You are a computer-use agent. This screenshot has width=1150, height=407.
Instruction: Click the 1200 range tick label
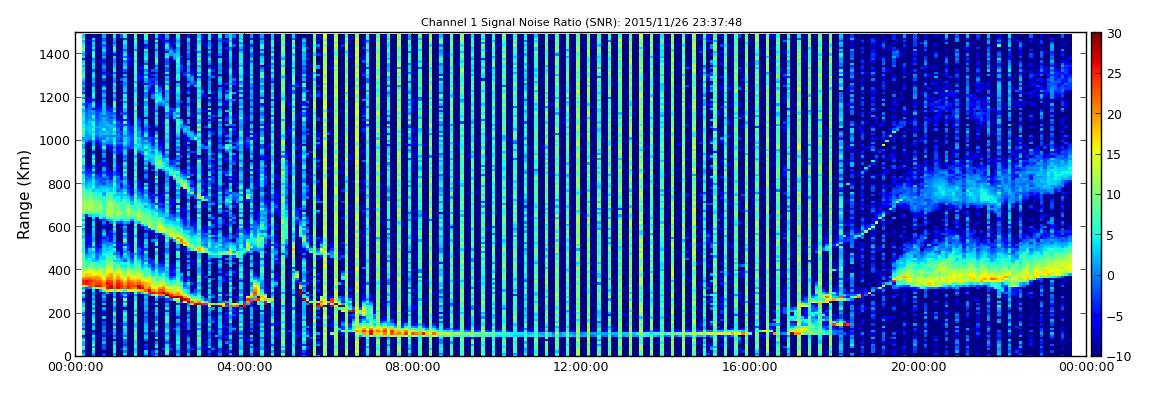(x=57, y=98)
